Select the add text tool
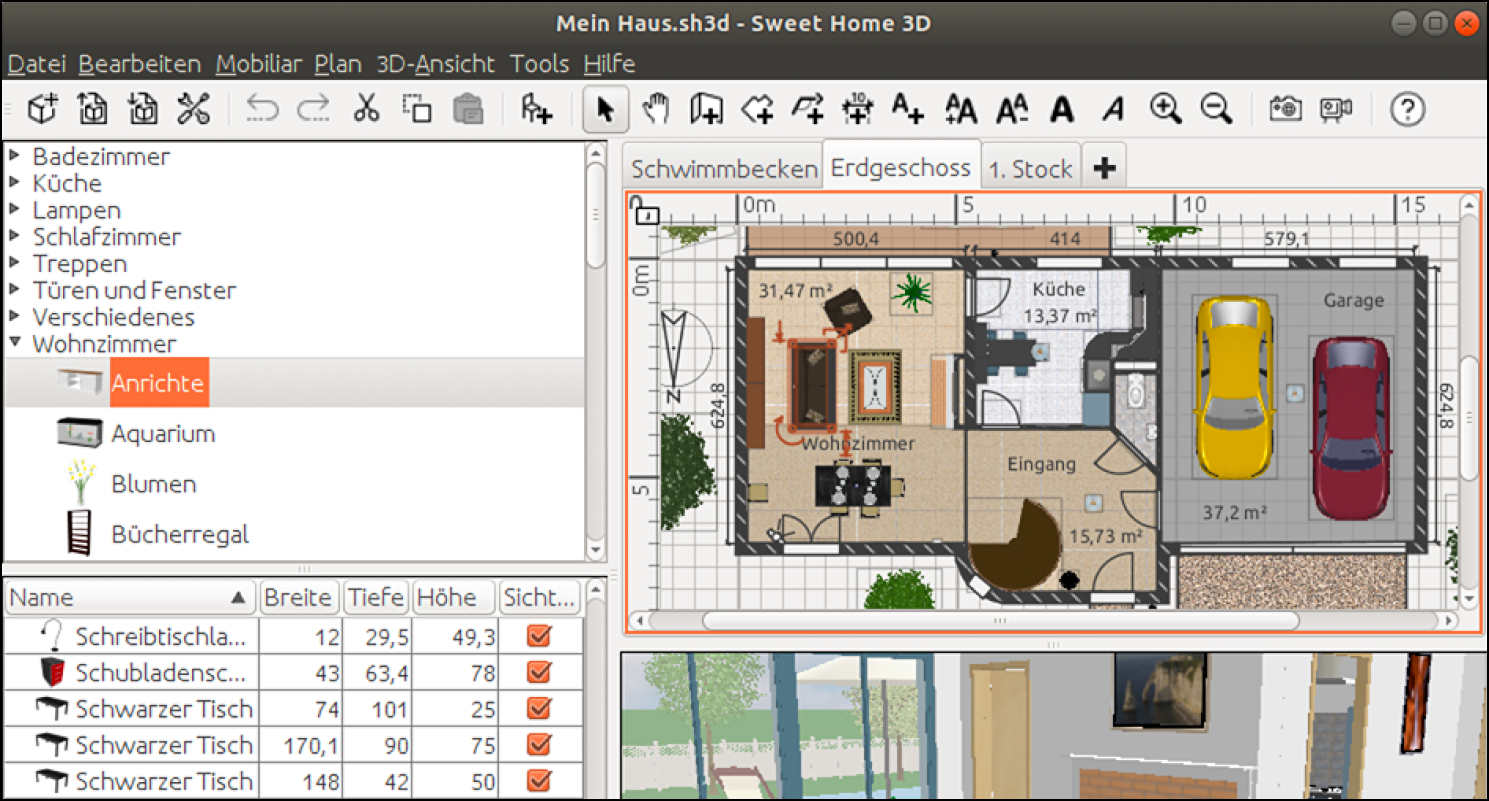This screenshot has width=1489, height=801. pos(908,110)
